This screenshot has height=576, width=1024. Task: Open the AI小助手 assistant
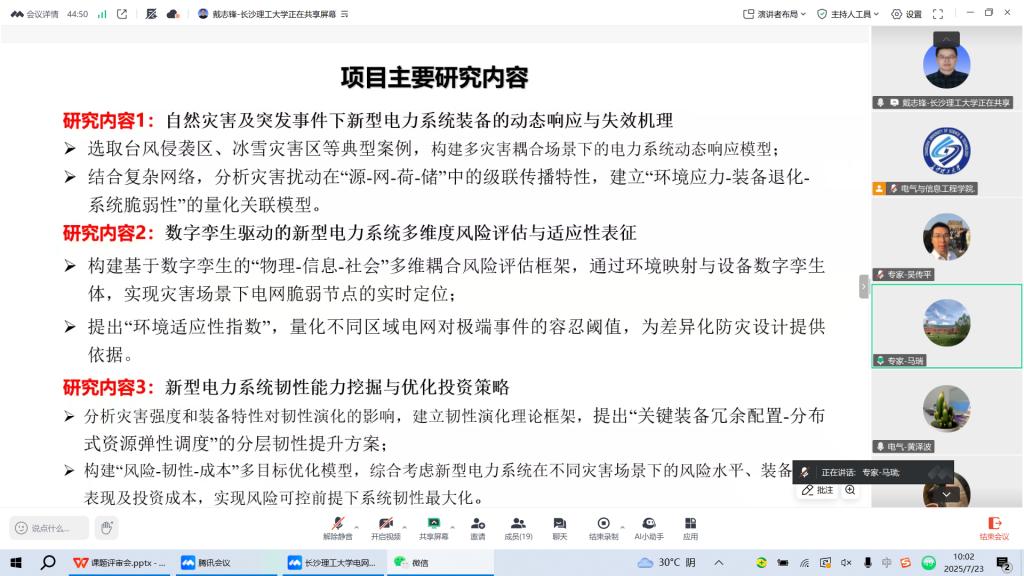[x=649, y=526]
